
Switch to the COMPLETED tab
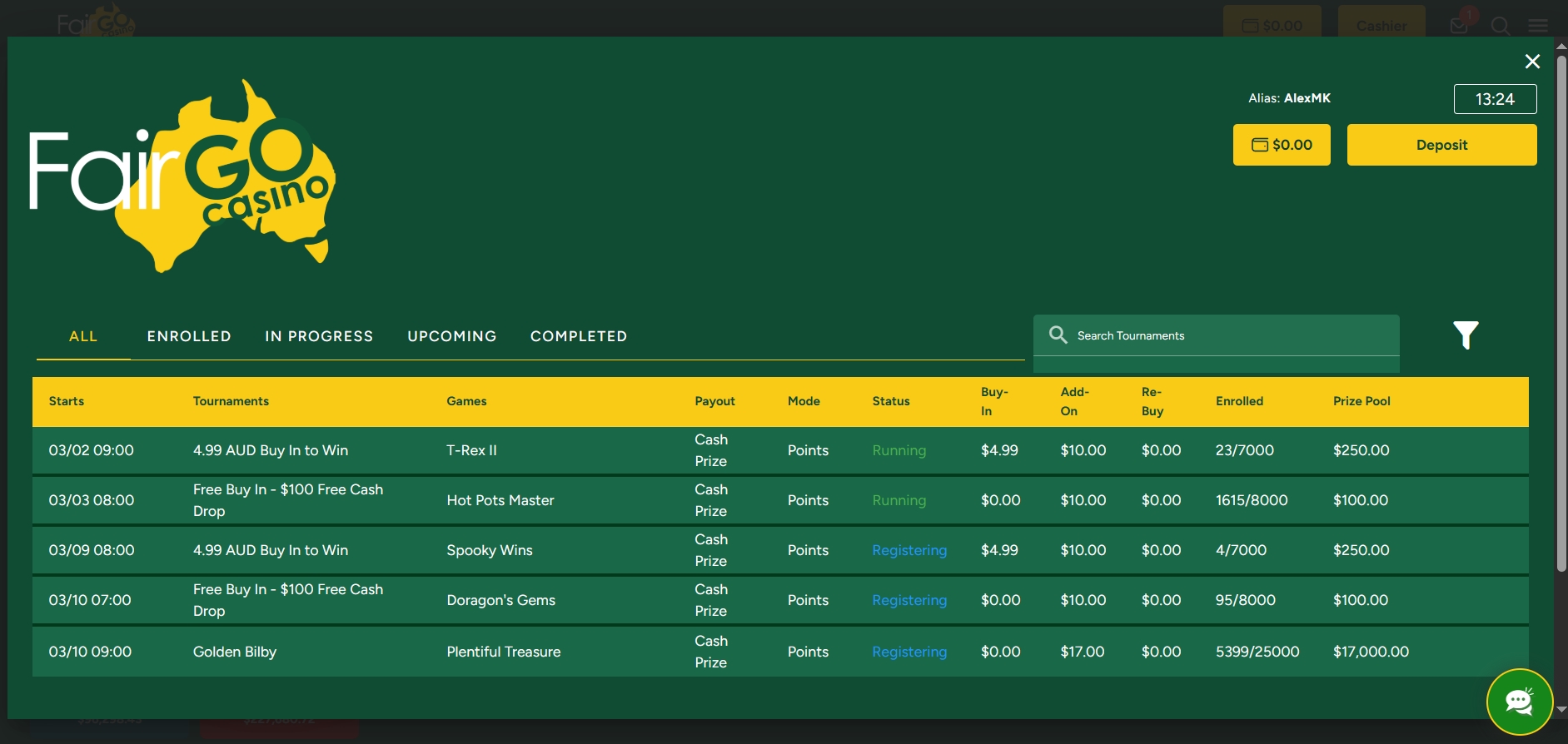pyautogui.click(x=579, y=336)
